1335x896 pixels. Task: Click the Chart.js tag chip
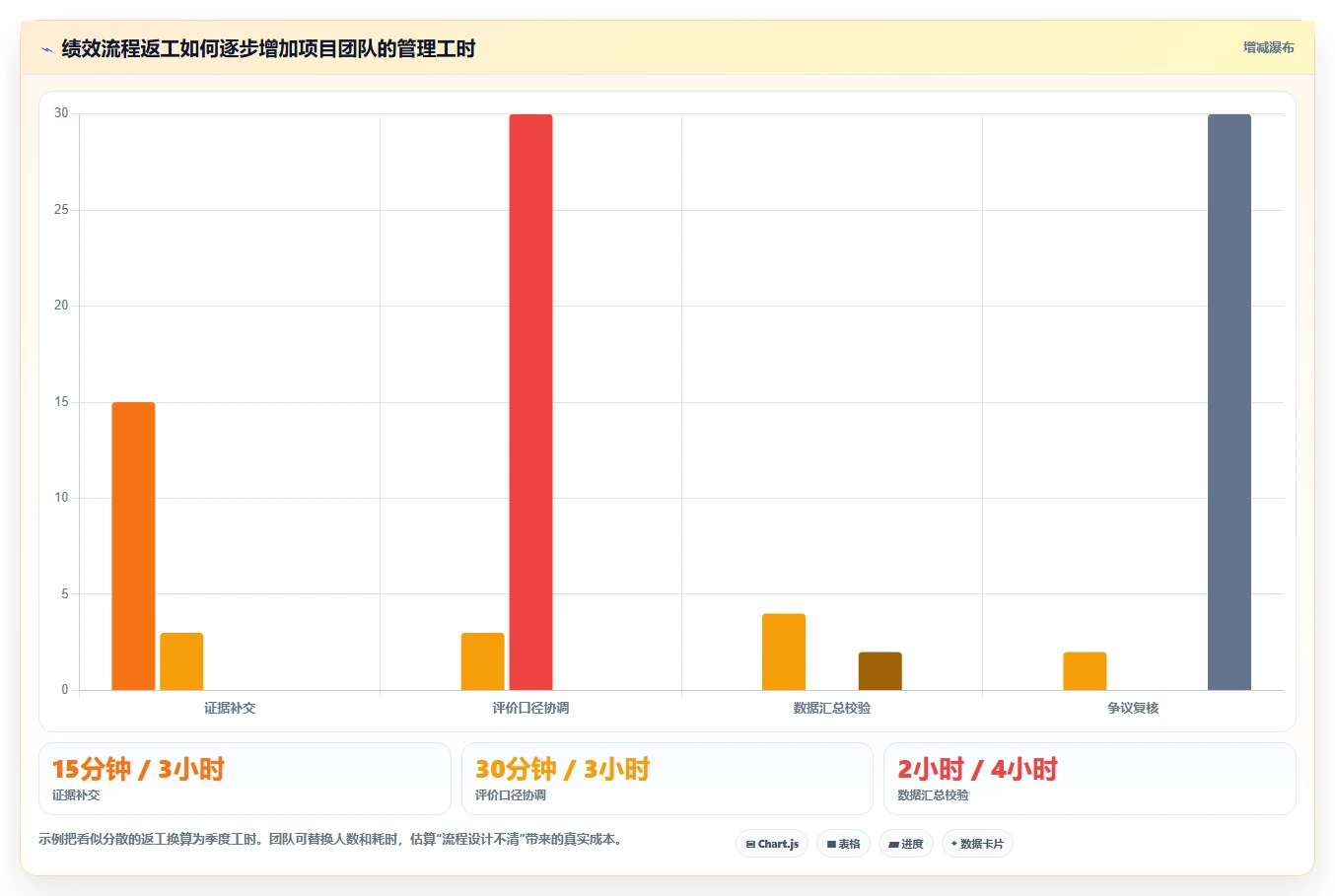click(772, 844)
